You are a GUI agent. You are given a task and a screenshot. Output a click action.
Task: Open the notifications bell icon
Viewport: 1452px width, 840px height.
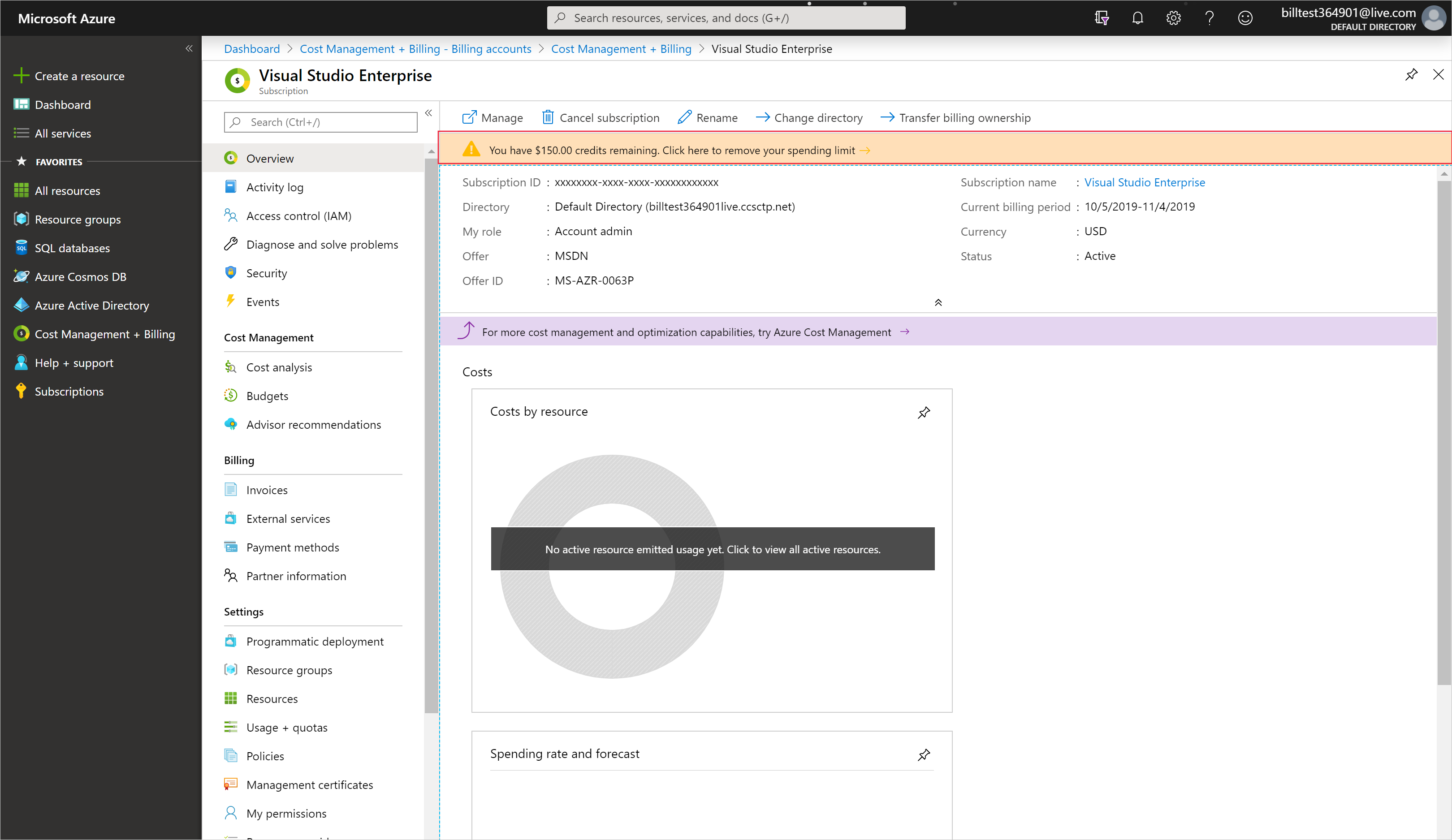coord(1137,18)
